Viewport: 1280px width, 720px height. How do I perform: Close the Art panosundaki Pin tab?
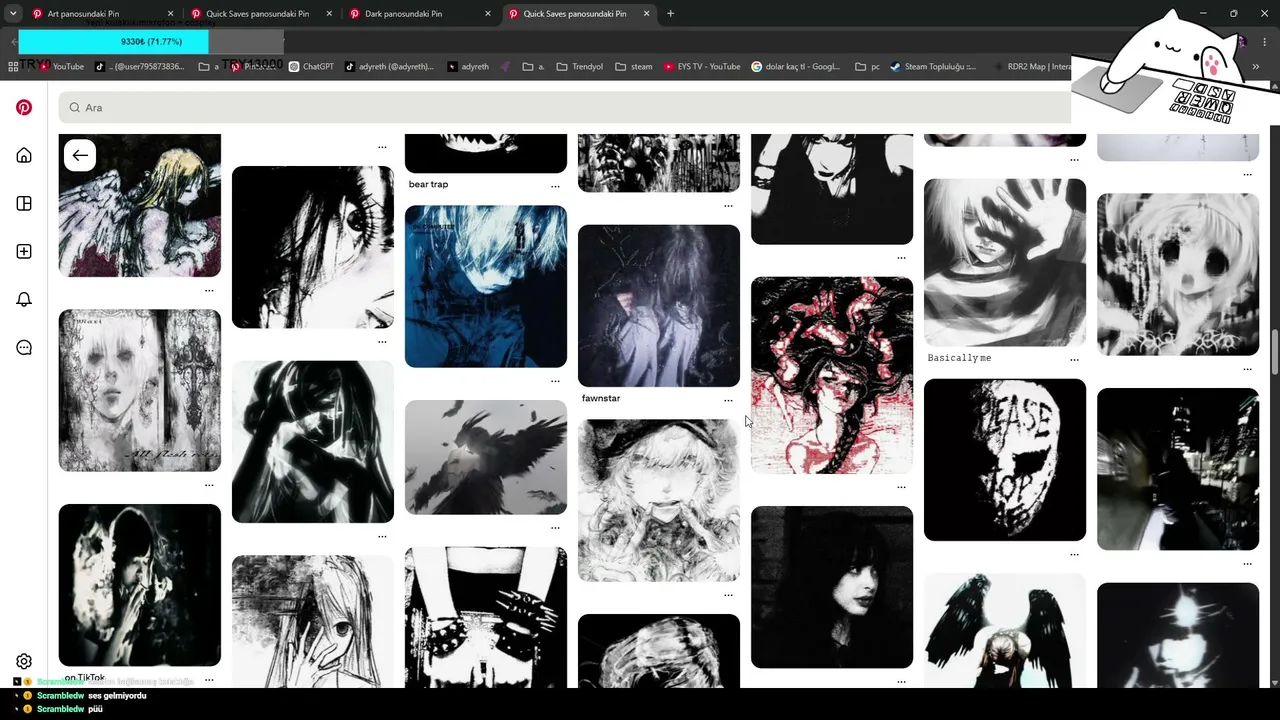point(170,14)
